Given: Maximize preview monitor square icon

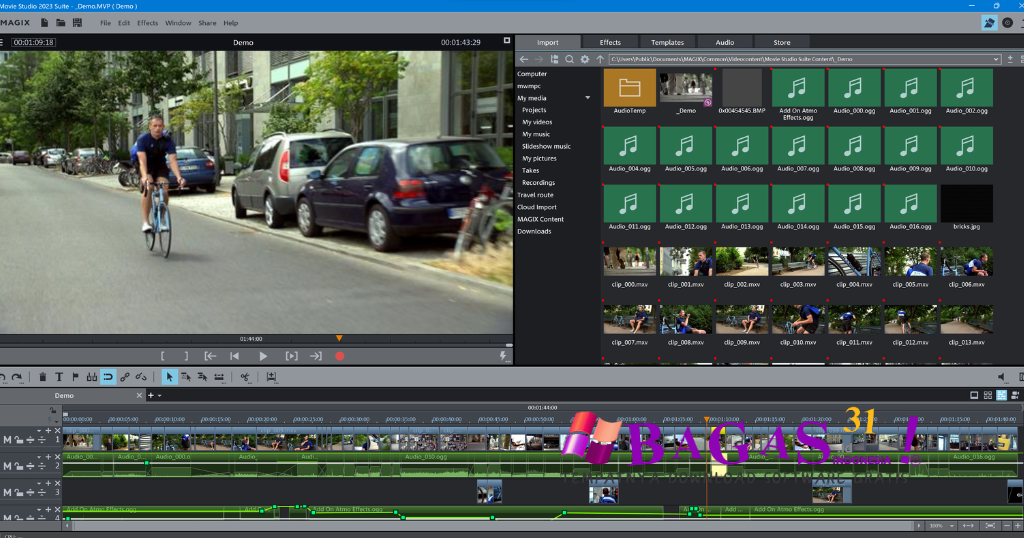Looking at the screenshot, I should coord(507,40).
